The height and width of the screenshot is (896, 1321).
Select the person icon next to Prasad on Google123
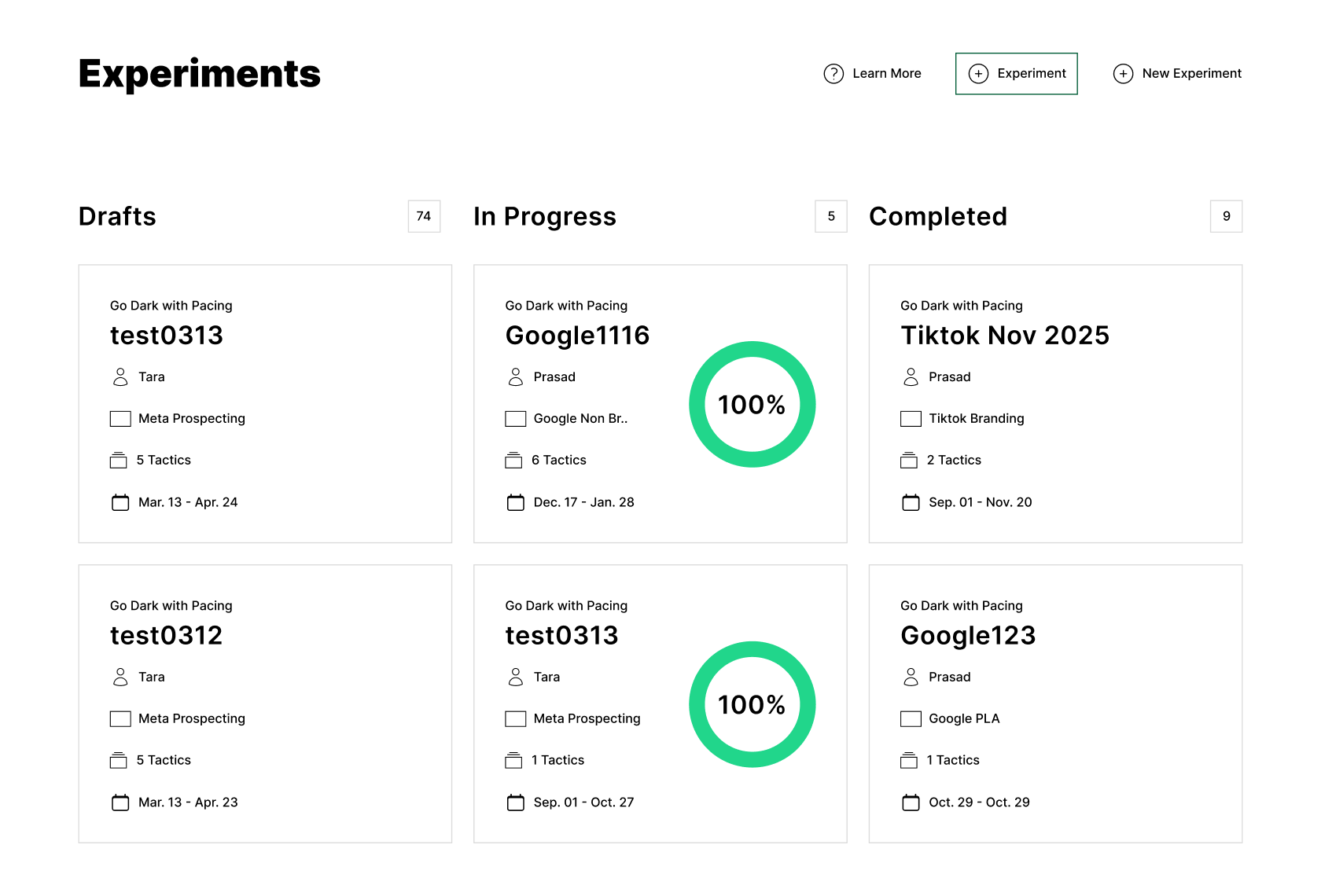pos(911,677)
